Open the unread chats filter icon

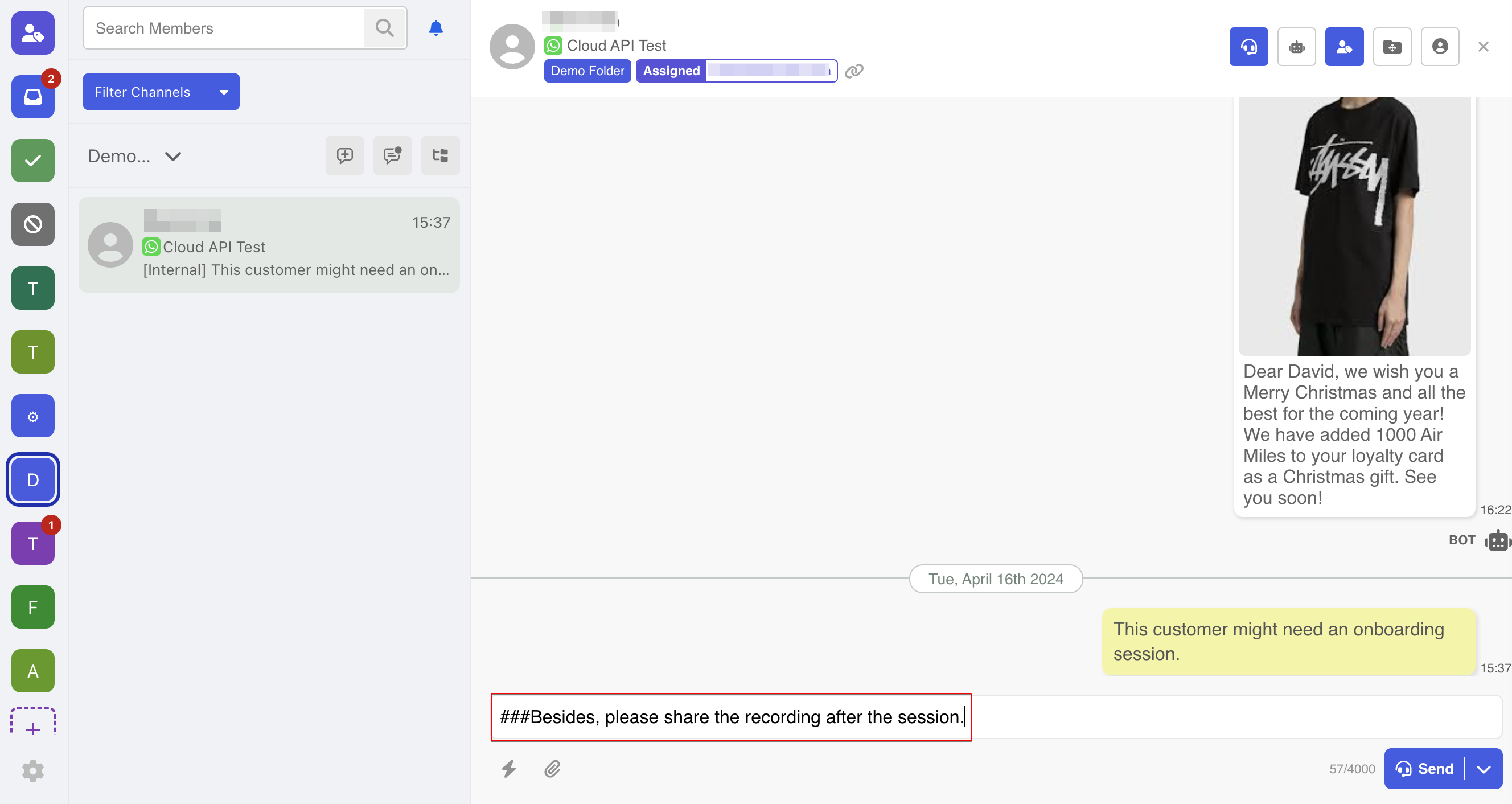point(392,155)
